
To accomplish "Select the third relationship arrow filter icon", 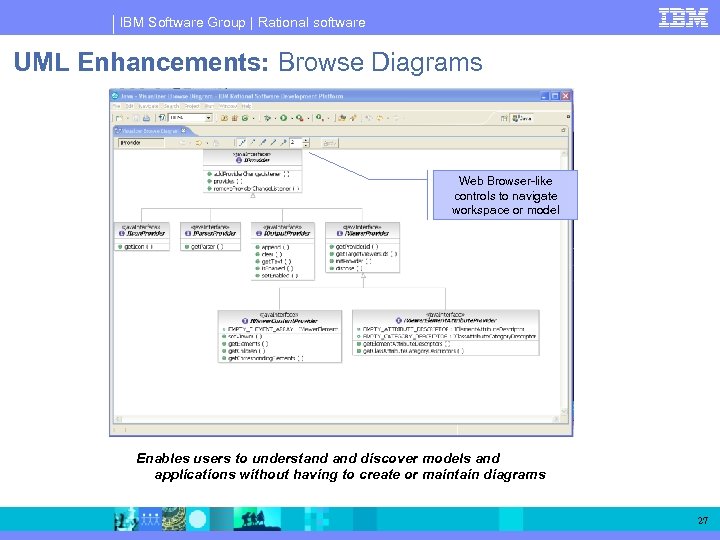I will (263, 143).
